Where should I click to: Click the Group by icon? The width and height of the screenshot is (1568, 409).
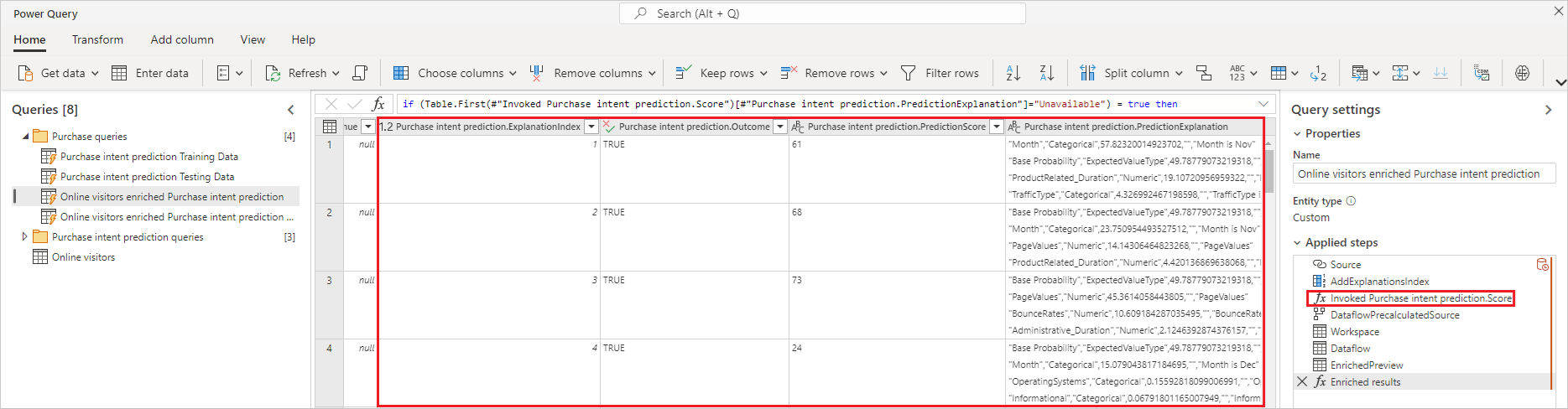[x=1204, y=73]
